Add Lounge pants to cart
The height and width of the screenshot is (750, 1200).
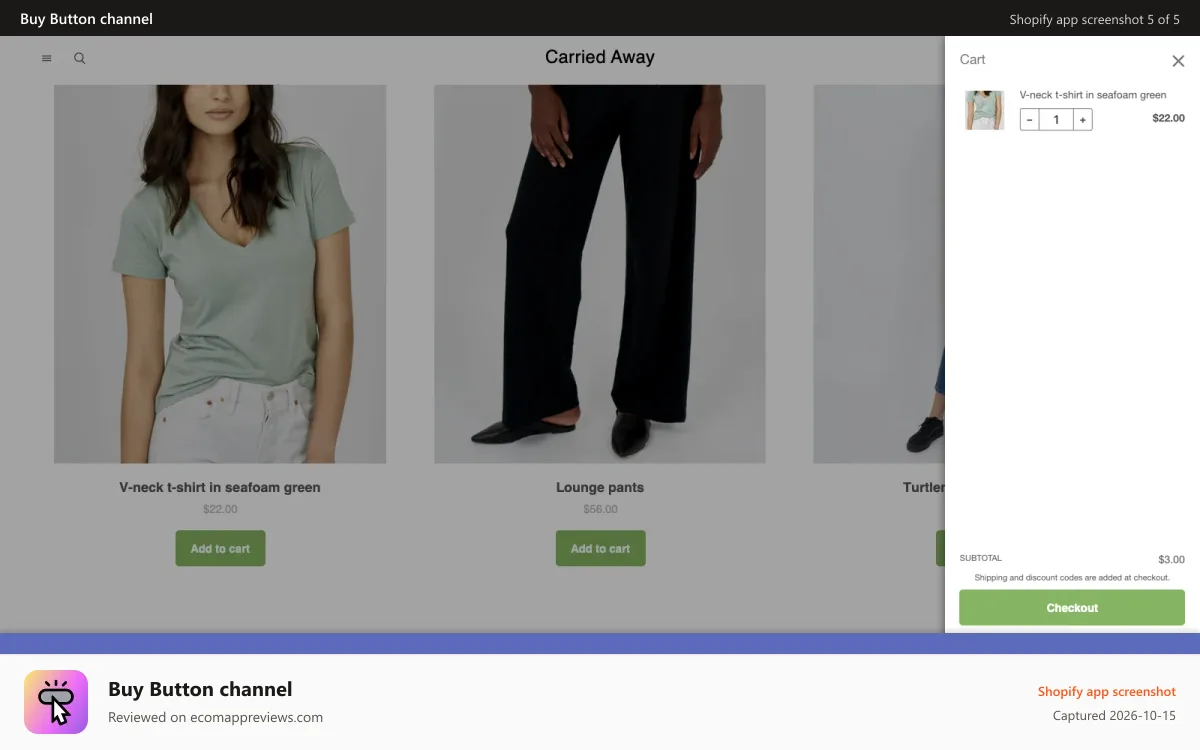pos(600,548)
